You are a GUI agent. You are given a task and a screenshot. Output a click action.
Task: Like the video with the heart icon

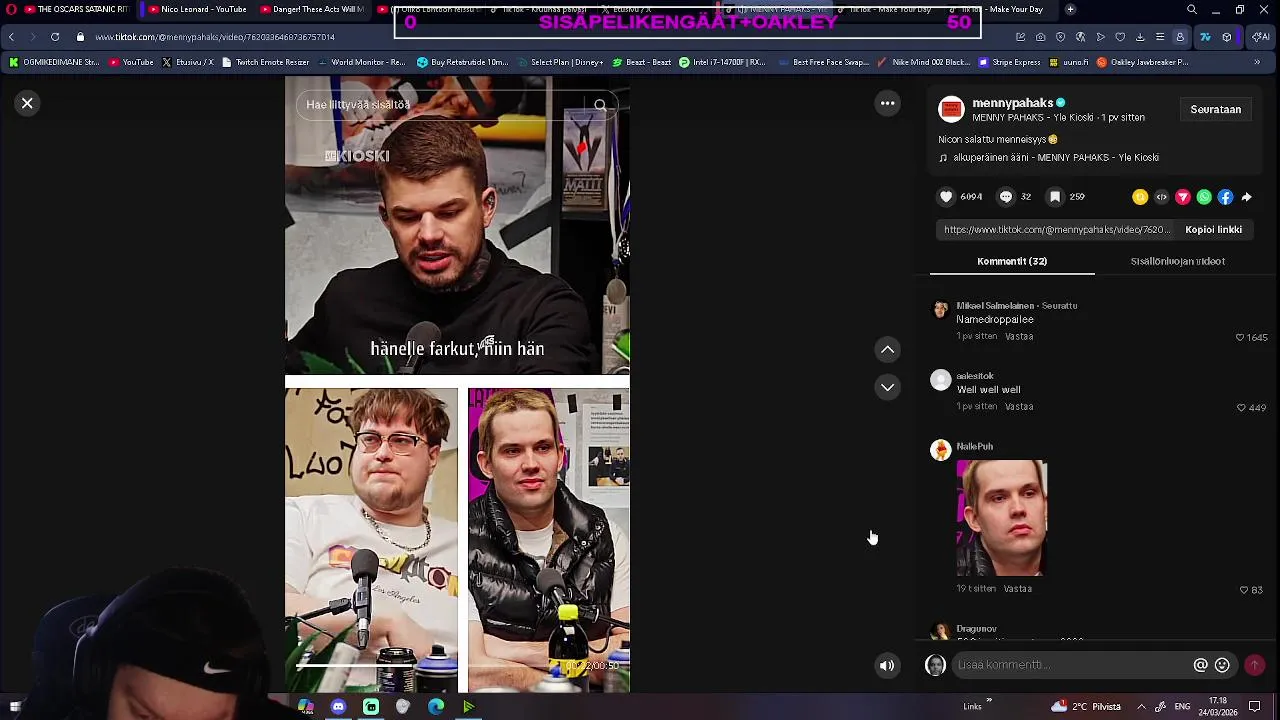[946, 197]
